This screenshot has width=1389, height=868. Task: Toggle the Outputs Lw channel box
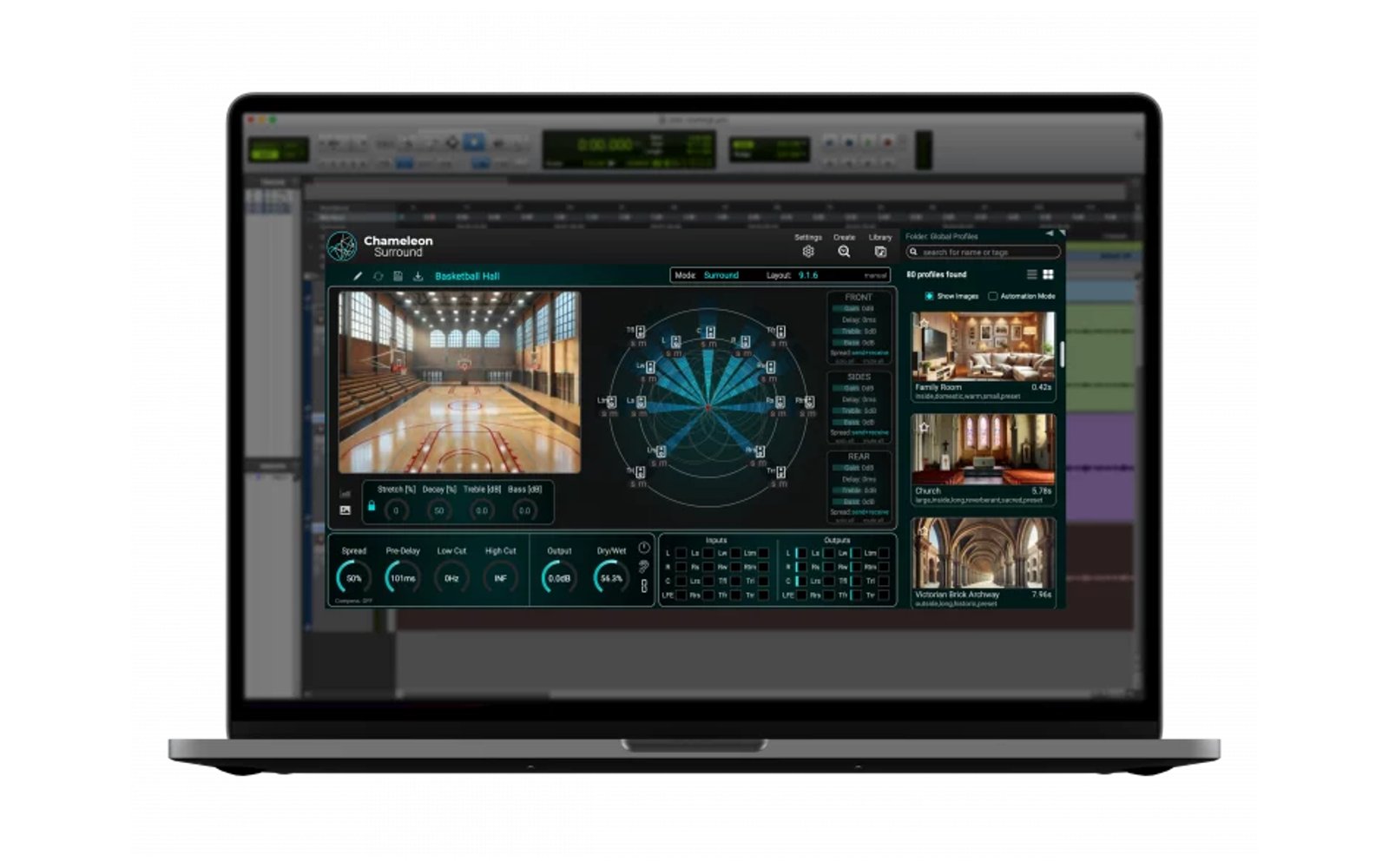[857, 553]
